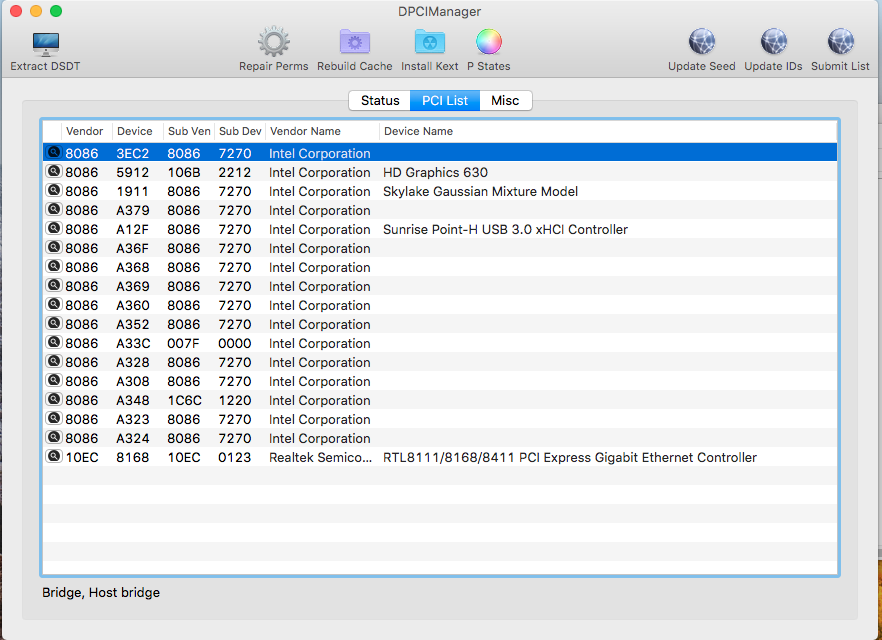This screenshot has height=640, width=882.
Task: Click lookup icon for device A379
Action: [x=53, y=210]
